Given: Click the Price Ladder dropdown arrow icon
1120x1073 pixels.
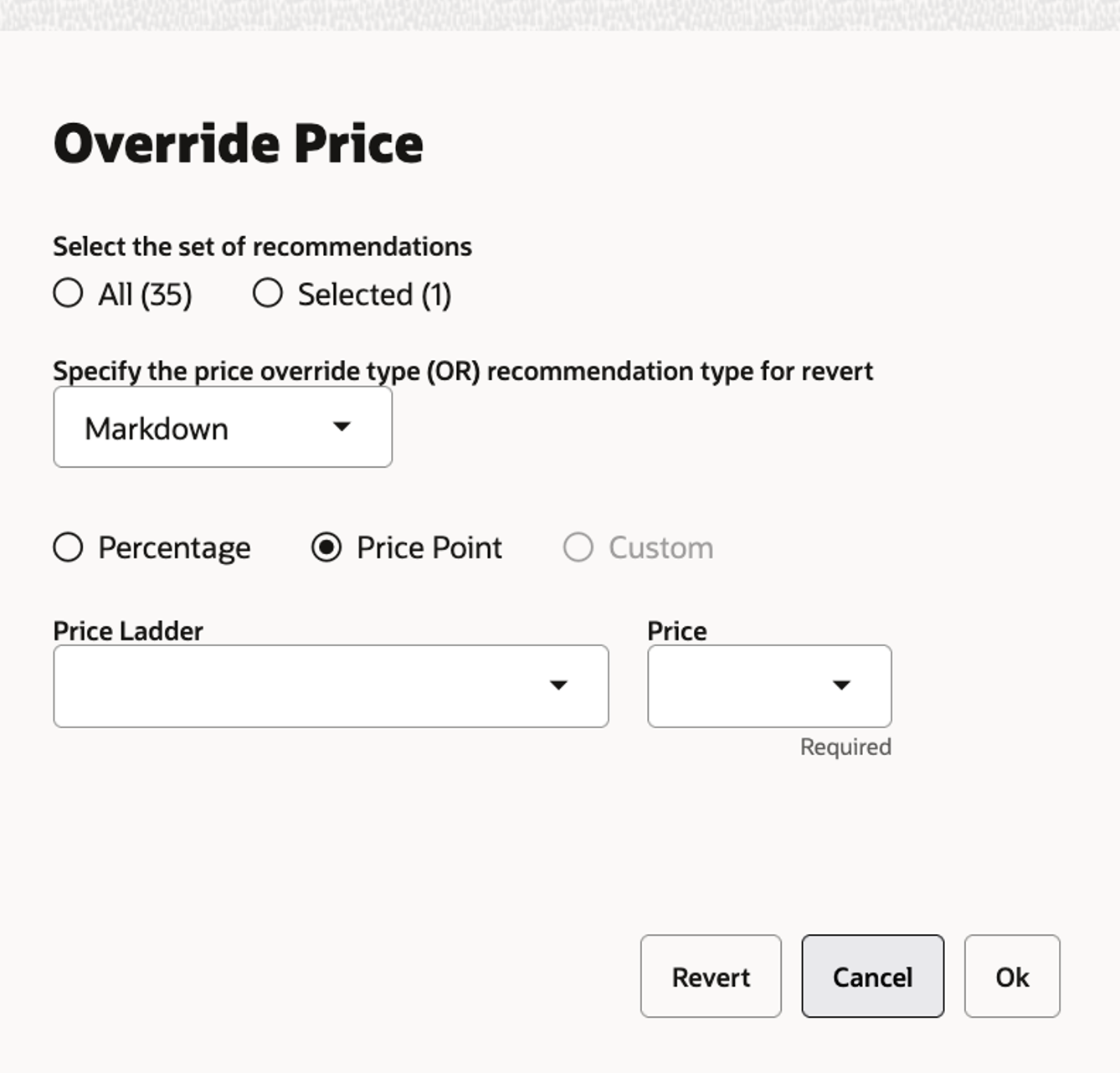Looking at the screenshot, I should pyautogui.click(x=558, y=685).
